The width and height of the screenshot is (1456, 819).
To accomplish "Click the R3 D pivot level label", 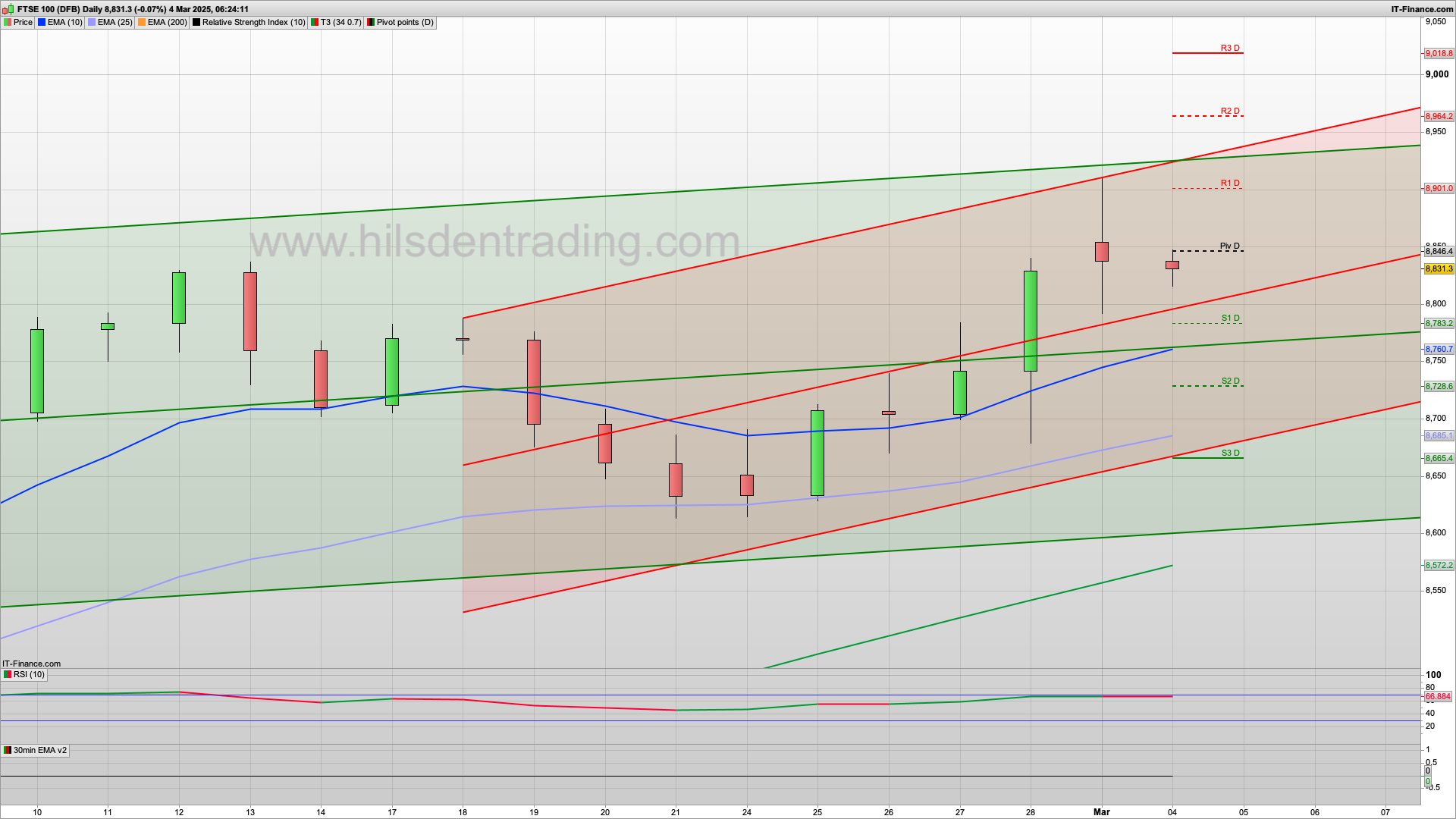I will tap(1230, 48).
